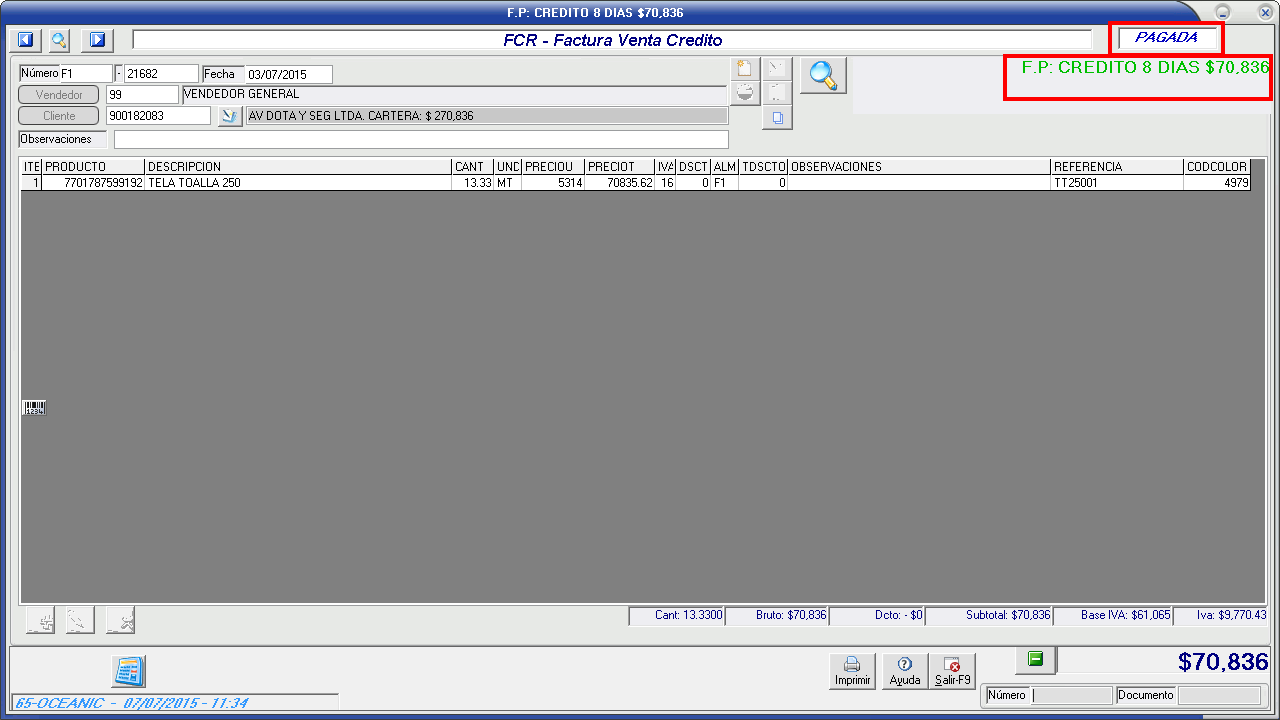The width and height of the screenshot is (1280, 720).
Task: Click invoice number field showing 21682
Action: point(160,74)
